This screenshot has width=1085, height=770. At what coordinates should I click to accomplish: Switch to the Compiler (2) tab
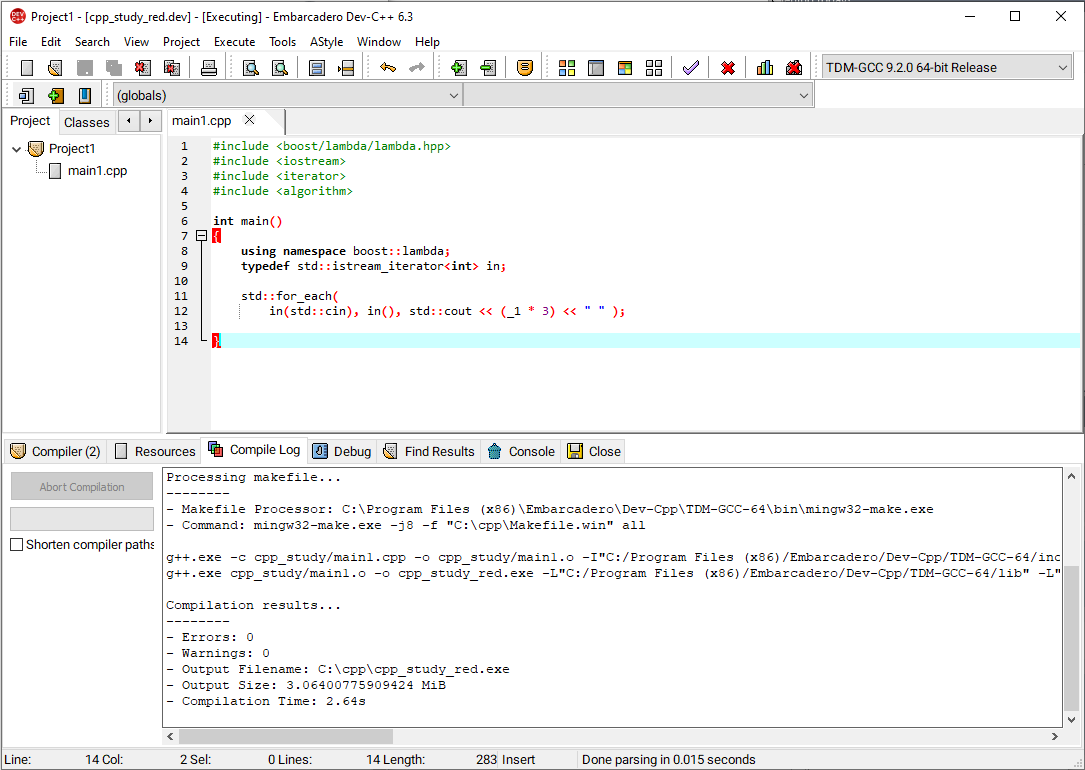[x=56, y=452]
